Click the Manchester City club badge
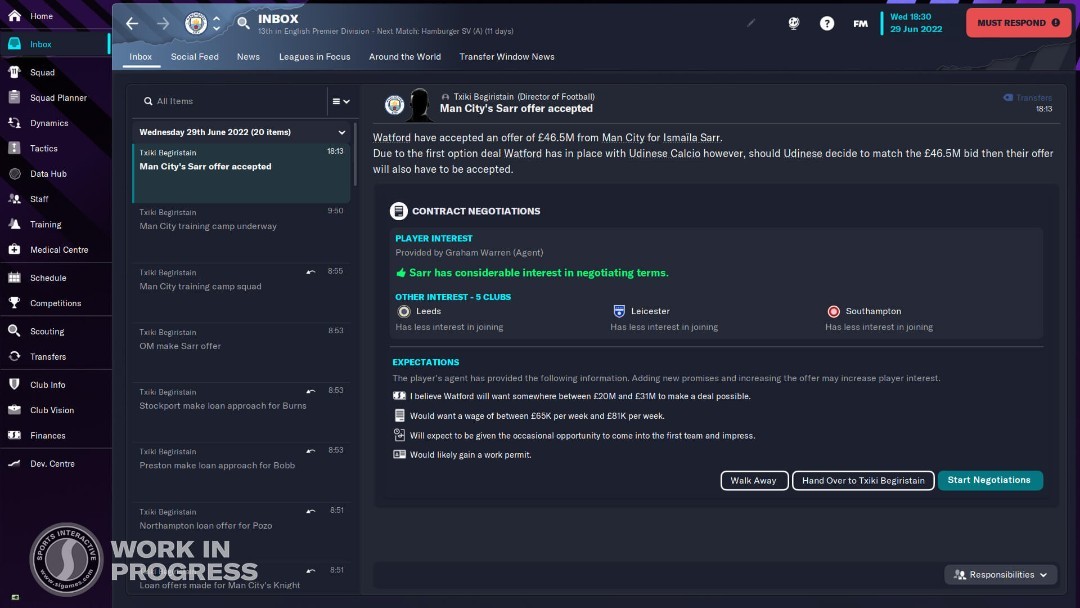The height and width of the screenshot is (608, 1080). (196, 23)
